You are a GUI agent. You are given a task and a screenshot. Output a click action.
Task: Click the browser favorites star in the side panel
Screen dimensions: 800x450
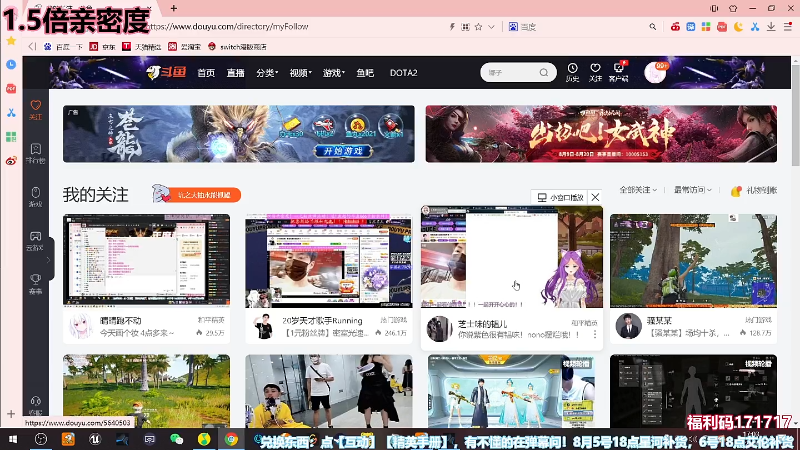[11, 41]
